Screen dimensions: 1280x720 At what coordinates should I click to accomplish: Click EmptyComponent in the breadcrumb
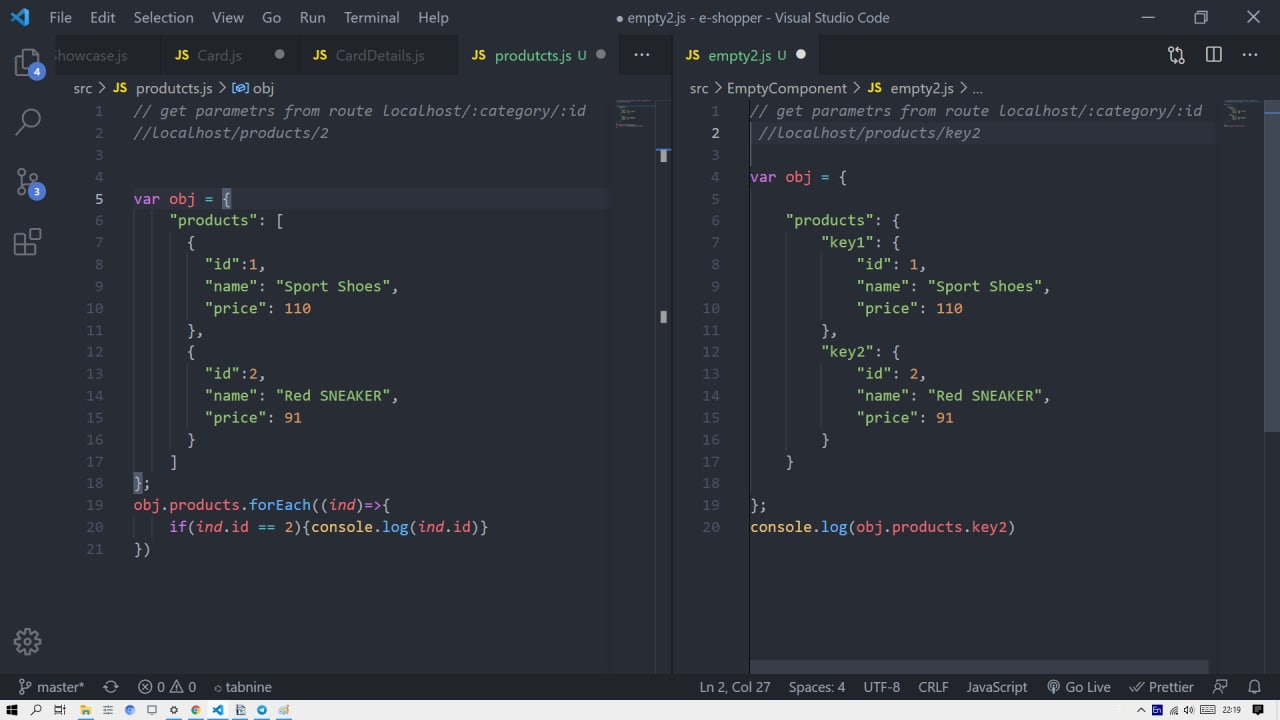[x=786, y=88]
